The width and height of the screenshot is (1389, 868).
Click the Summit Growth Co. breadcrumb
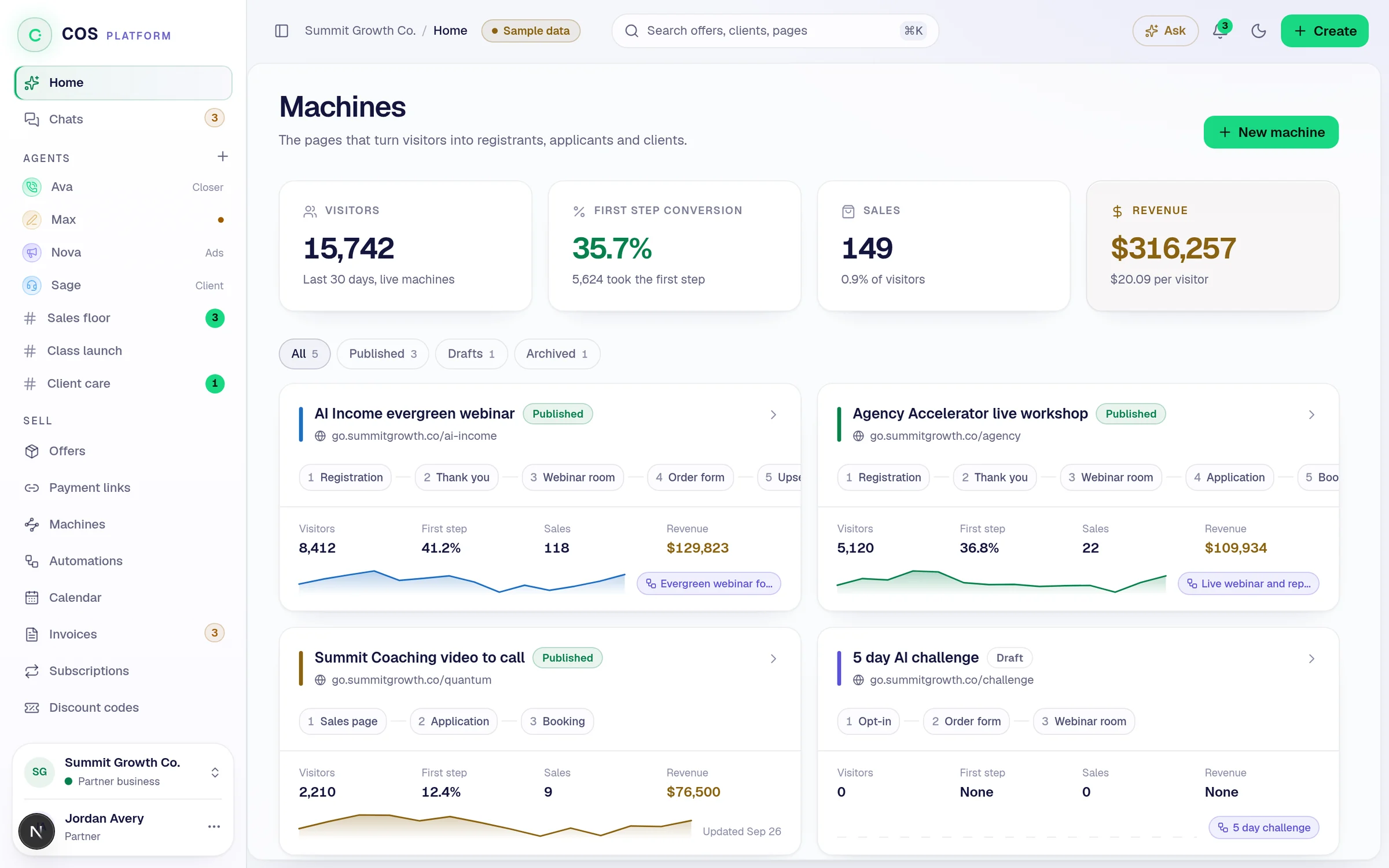(x=360, y=31)
